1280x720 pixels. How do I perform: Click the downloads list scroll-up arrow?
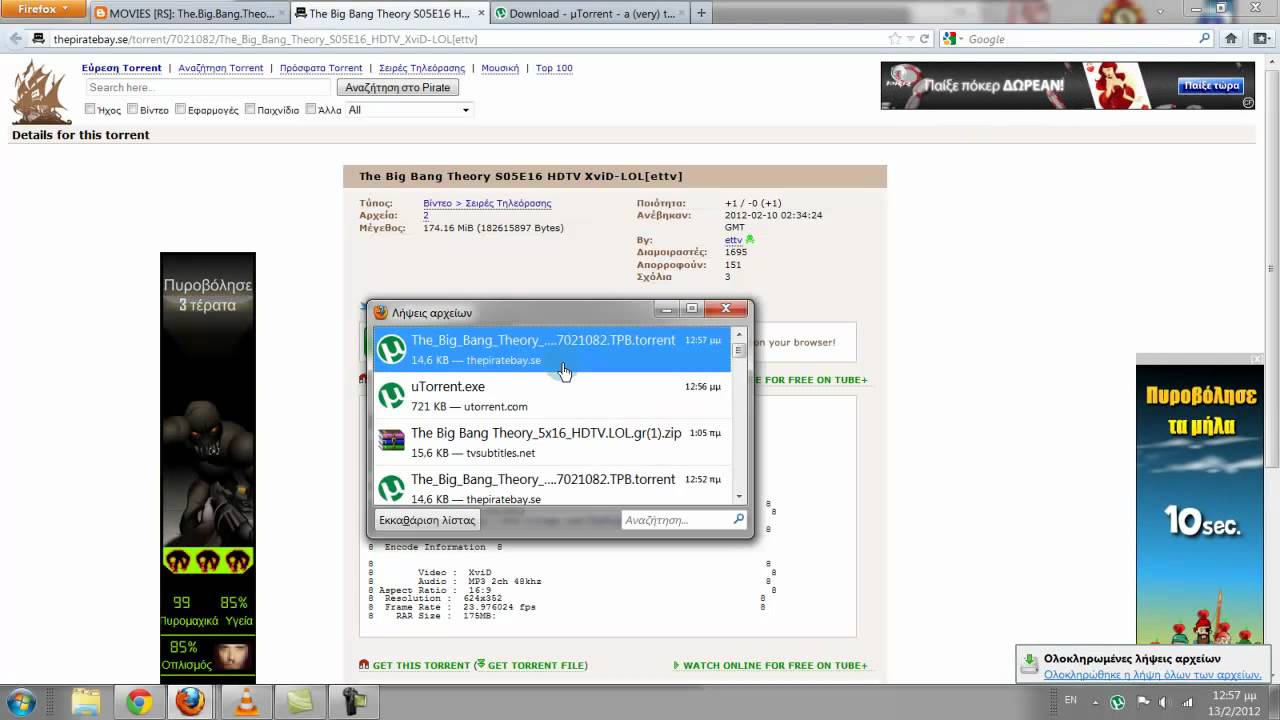point(740,334)
